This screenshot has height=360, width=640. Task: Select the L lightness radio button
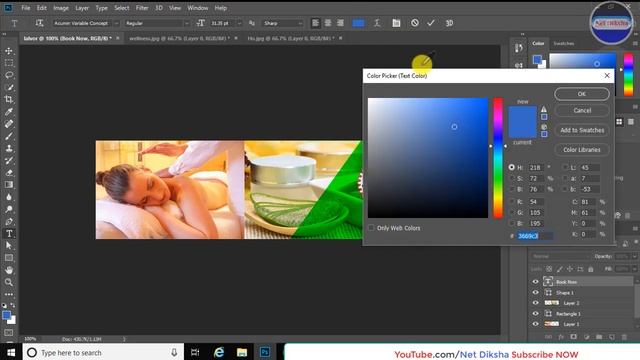point(565,167)
